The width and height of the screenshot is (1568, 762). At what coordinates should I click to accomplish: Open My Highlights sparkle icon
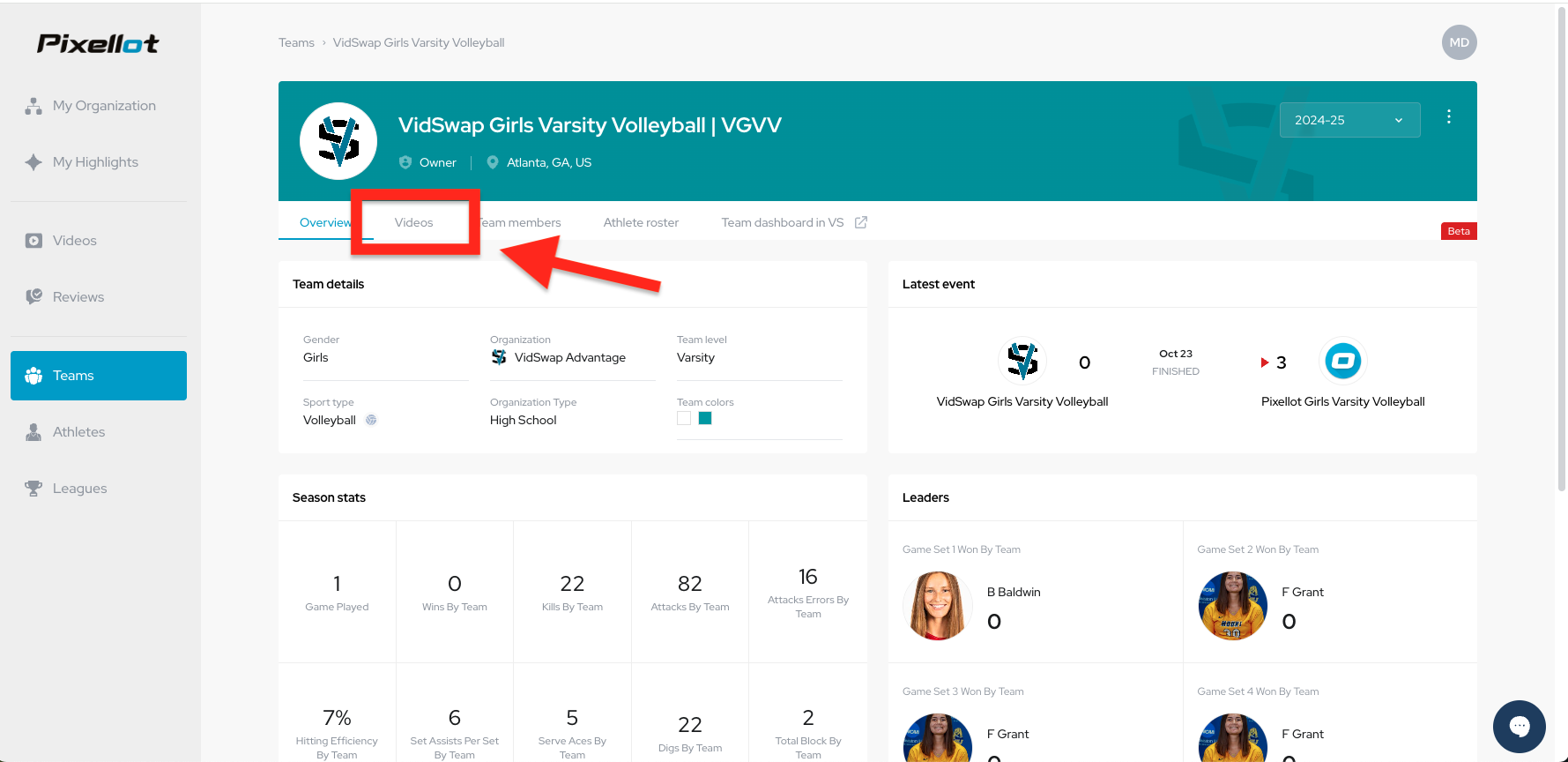click(x=33, y=162)
